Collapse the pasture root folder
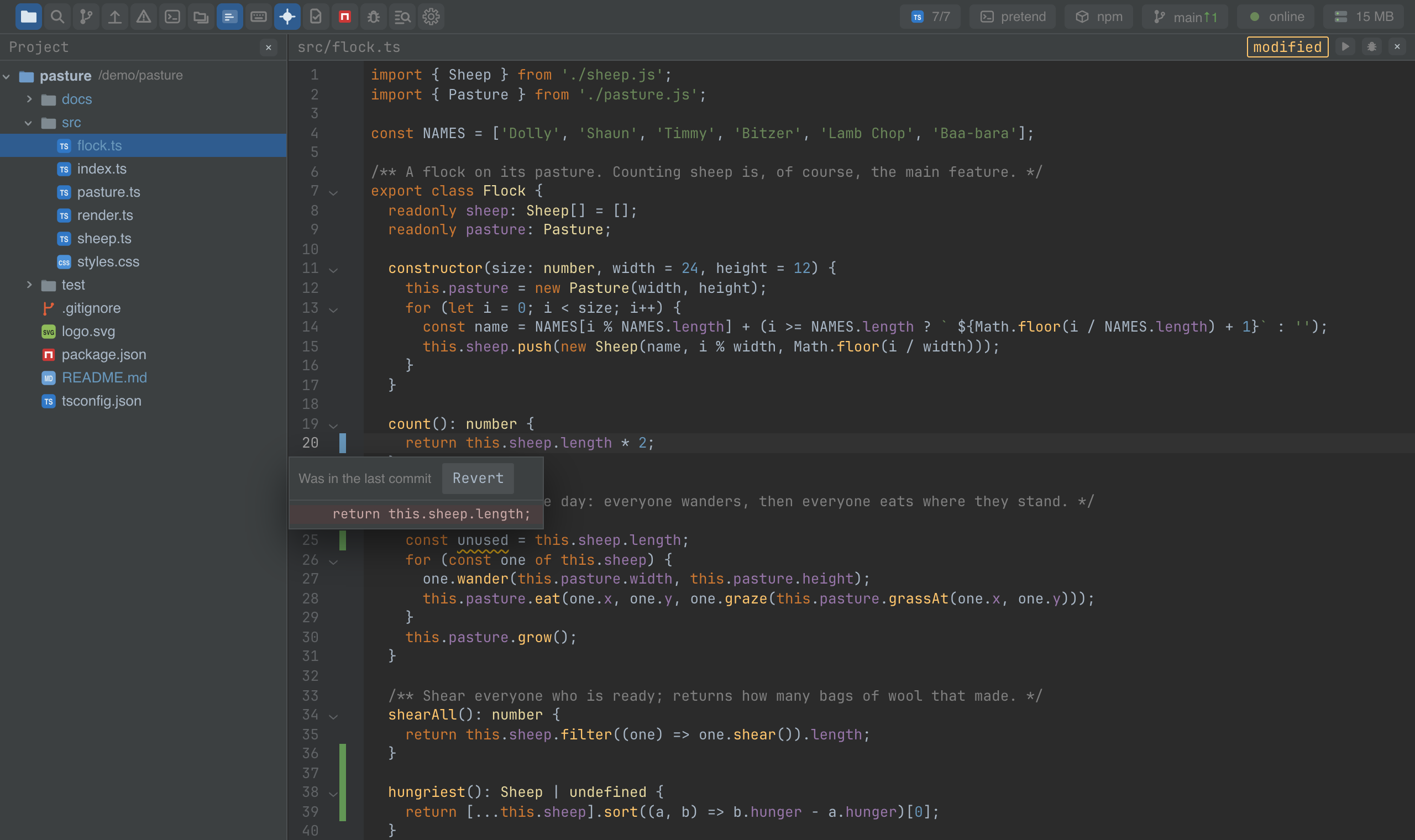1415x840 pixels. click(7, 76)
